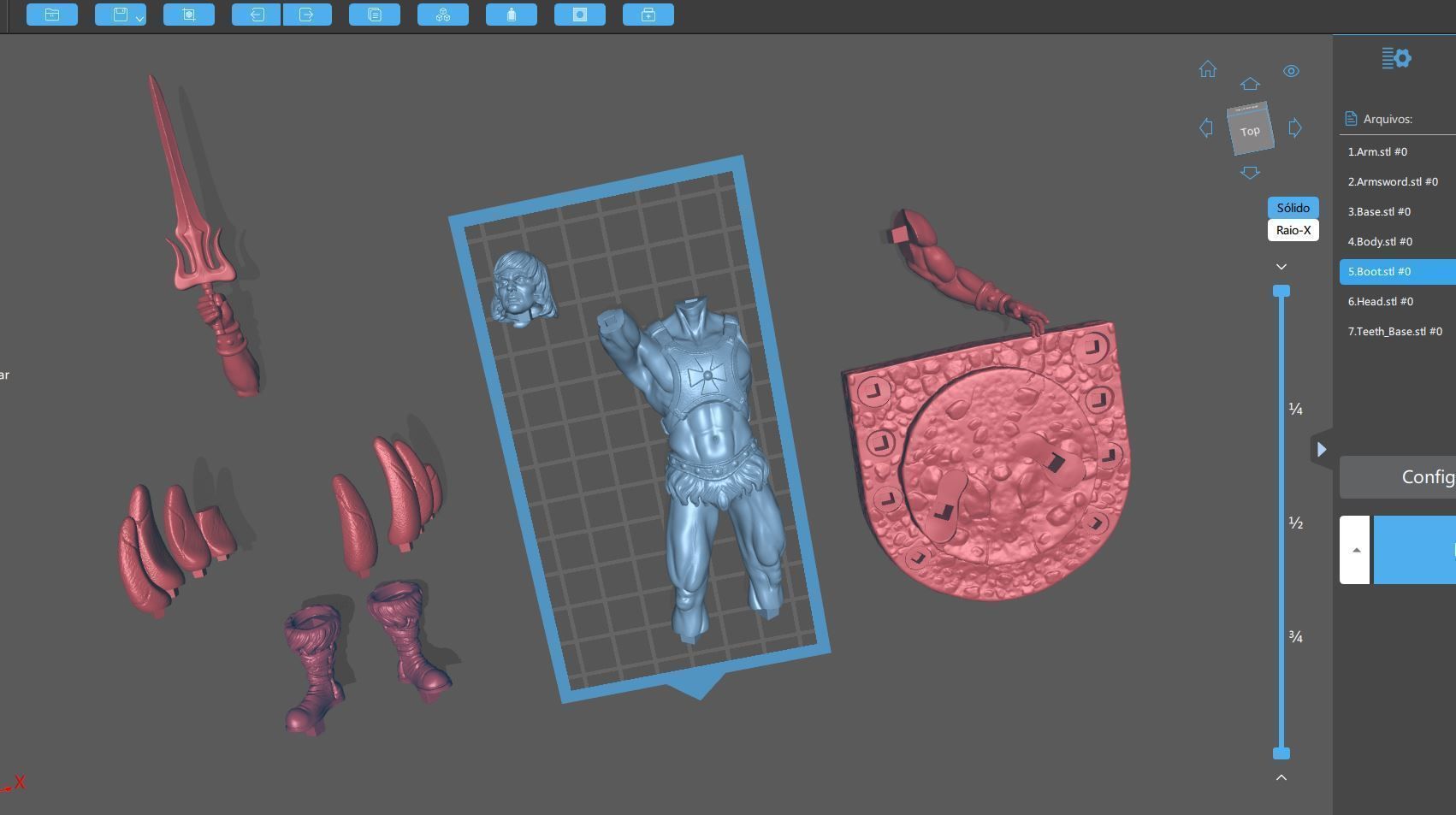The width and height of the screenshot is (1456, 815).
Task: Click the small white up-arrow button
Action: (1355, 550)
